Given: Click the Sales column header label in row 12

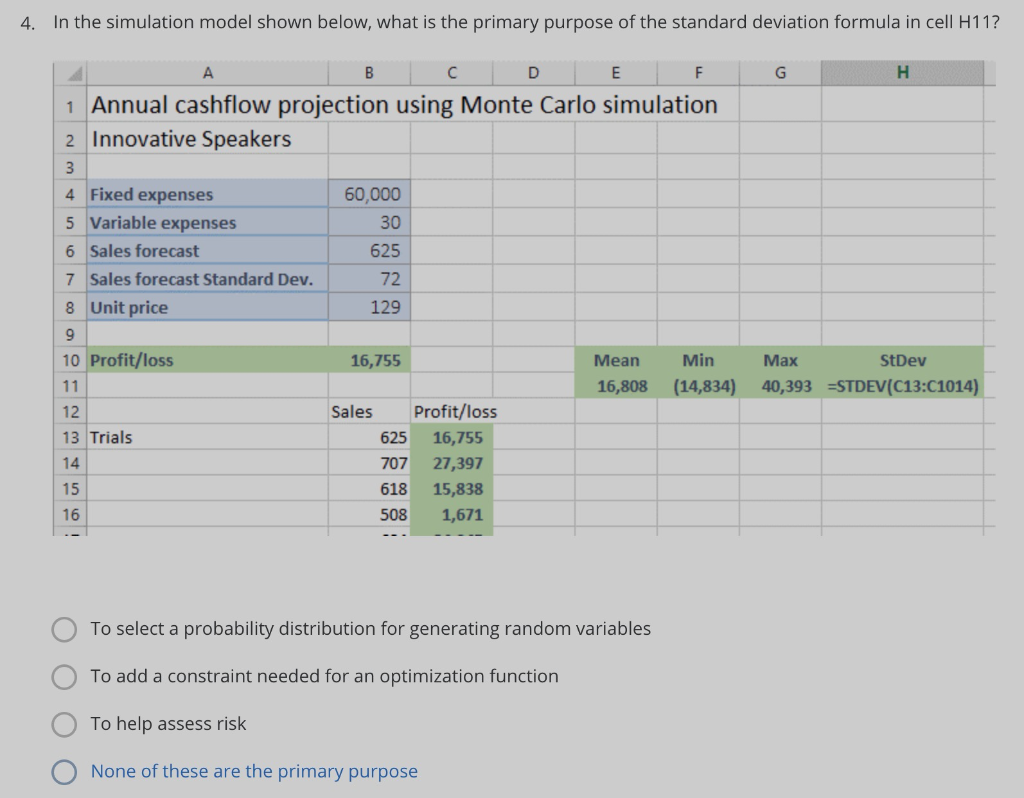Looking at the screenshot, I should pyautogui.click(x=350, y=411).
